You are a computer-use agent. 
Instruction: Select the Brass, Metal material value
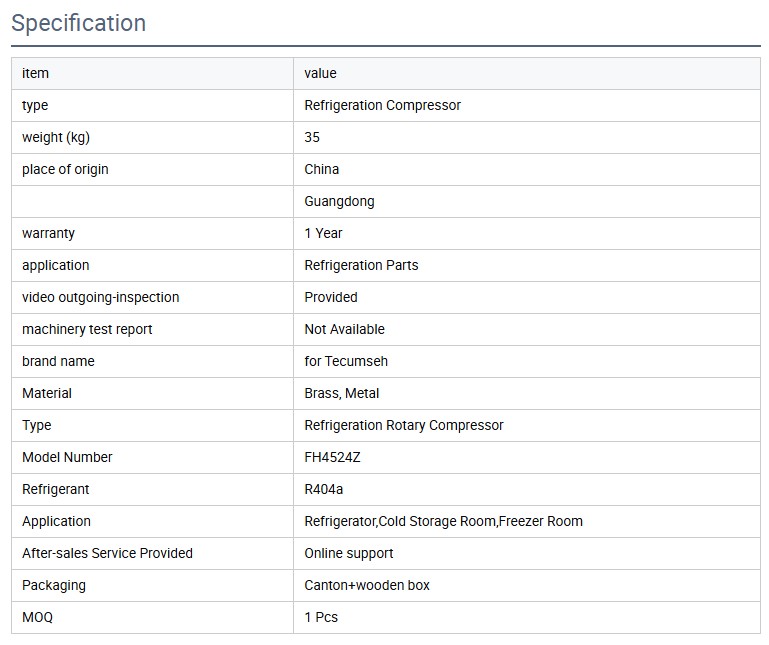pos(341,393)
